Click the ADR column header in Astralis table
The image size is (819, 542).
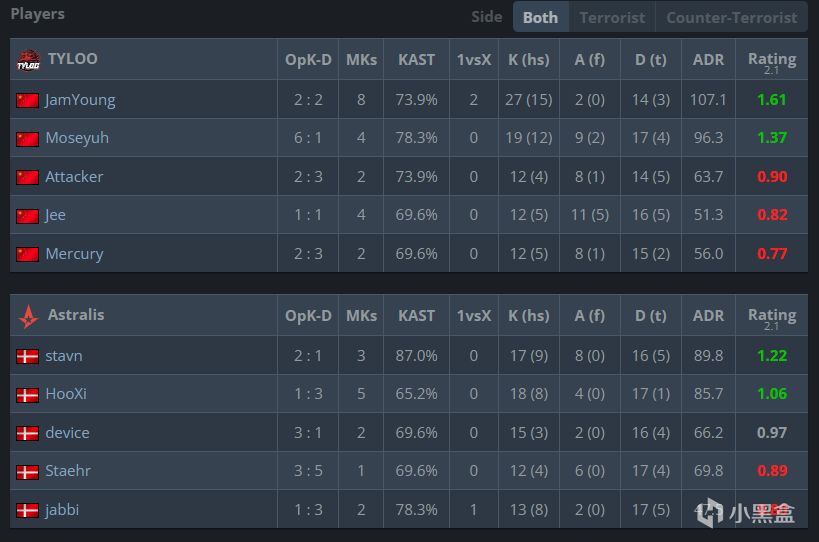[708, 316]
